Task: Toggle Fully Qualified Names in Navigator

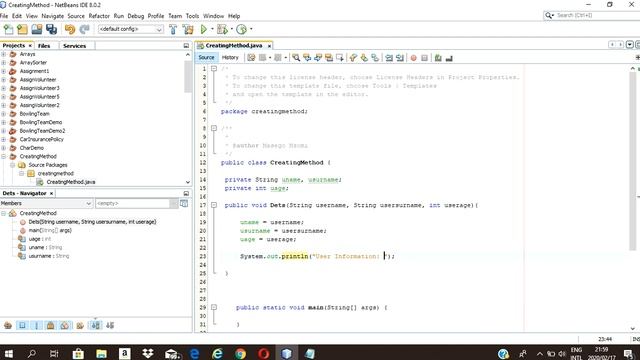Action: click(80, 325)
